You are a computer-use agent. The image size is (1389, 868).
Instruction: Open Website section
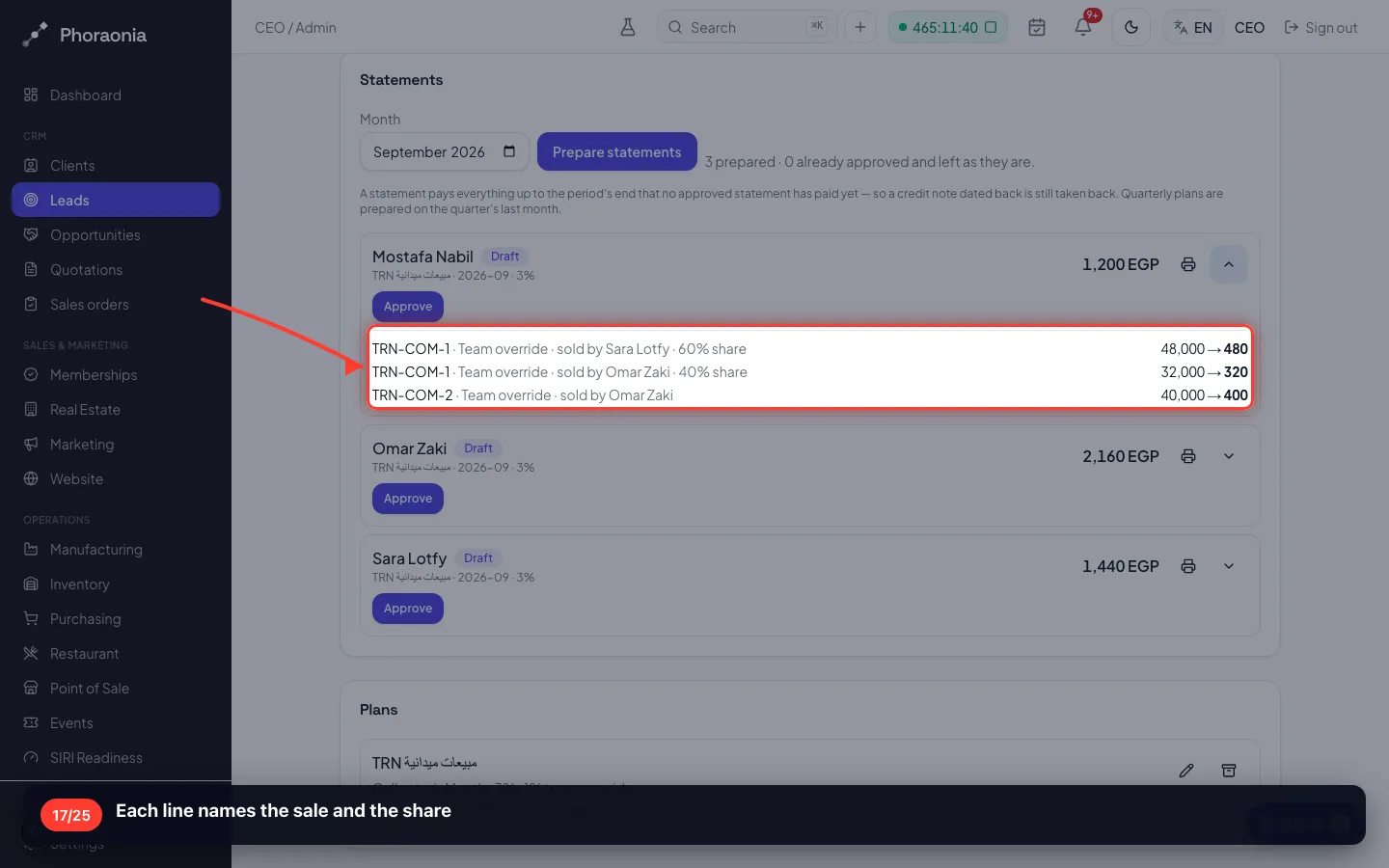pos(116,478)
